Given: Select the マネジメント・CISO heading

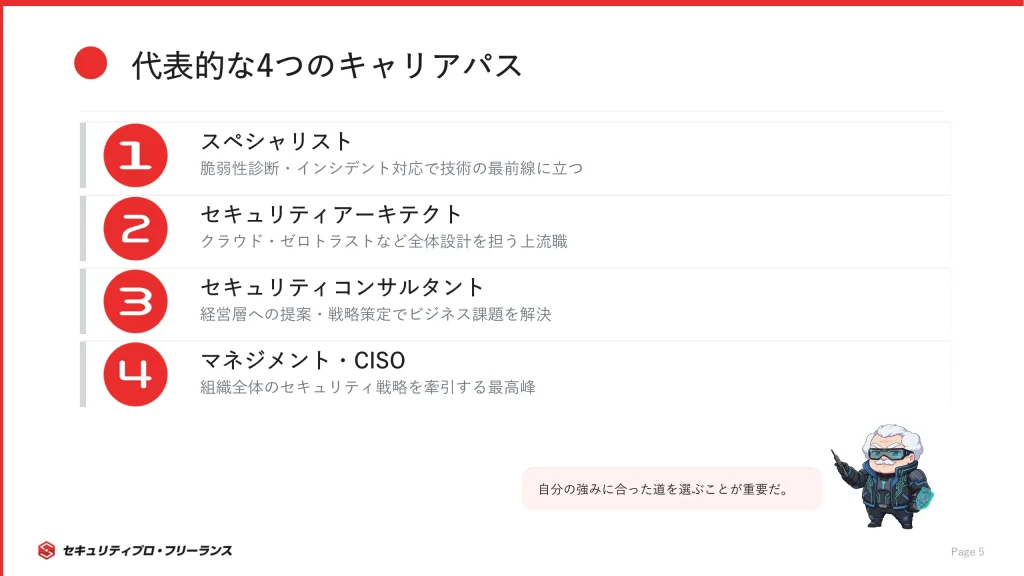Looking at the screenshot, I should [302, 360].
